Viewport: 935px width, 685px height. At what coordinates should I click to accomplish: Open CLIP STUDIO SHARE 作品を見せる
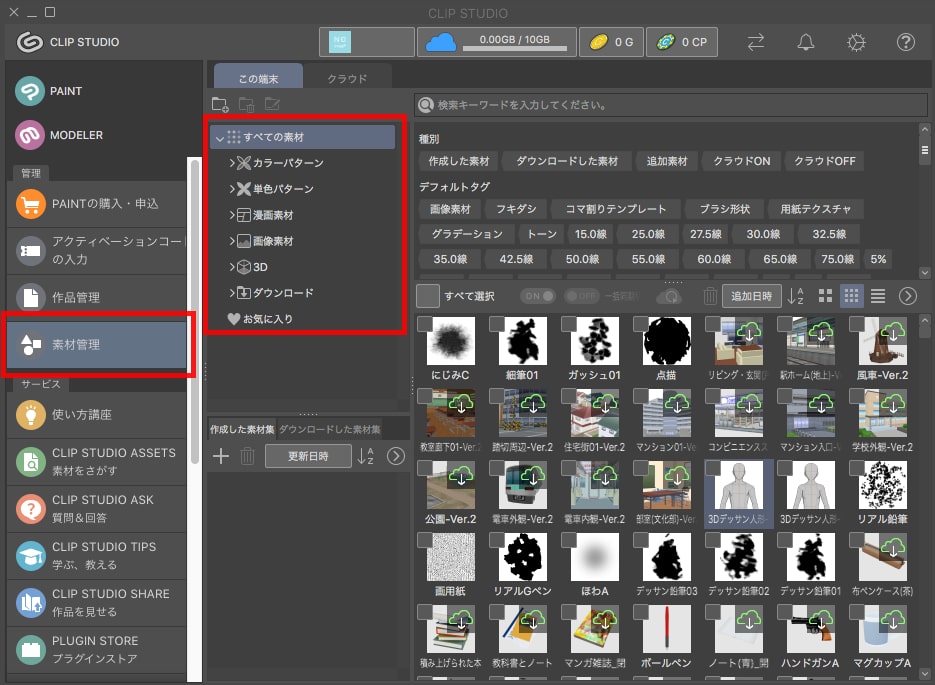97,603
